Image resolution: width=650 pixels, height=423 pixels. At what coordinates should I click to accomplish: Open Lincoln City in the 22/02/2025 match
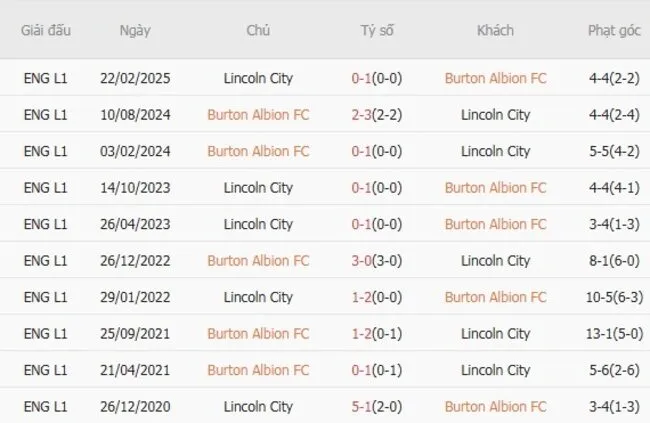click(258, 78)
